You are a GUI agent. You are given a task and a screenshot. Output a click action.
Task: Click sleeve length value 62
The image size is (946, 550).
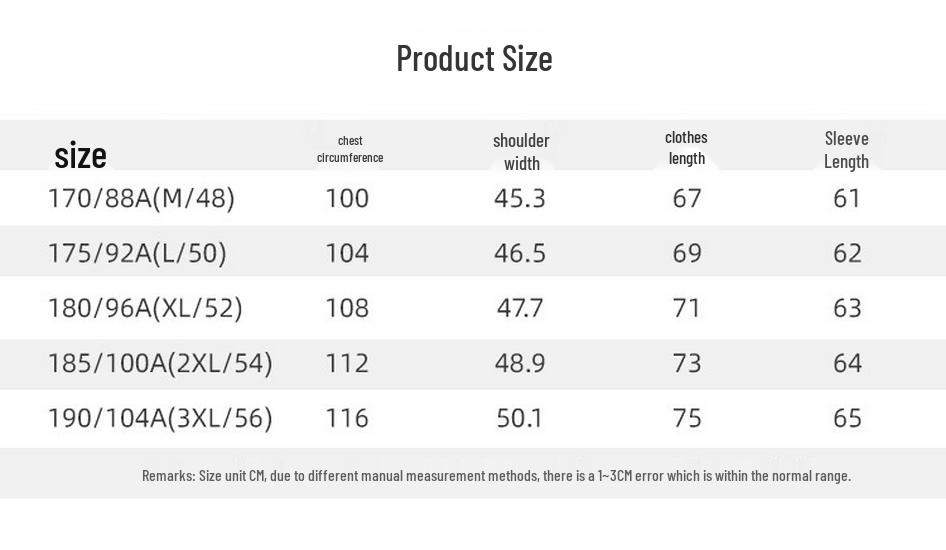847,253
